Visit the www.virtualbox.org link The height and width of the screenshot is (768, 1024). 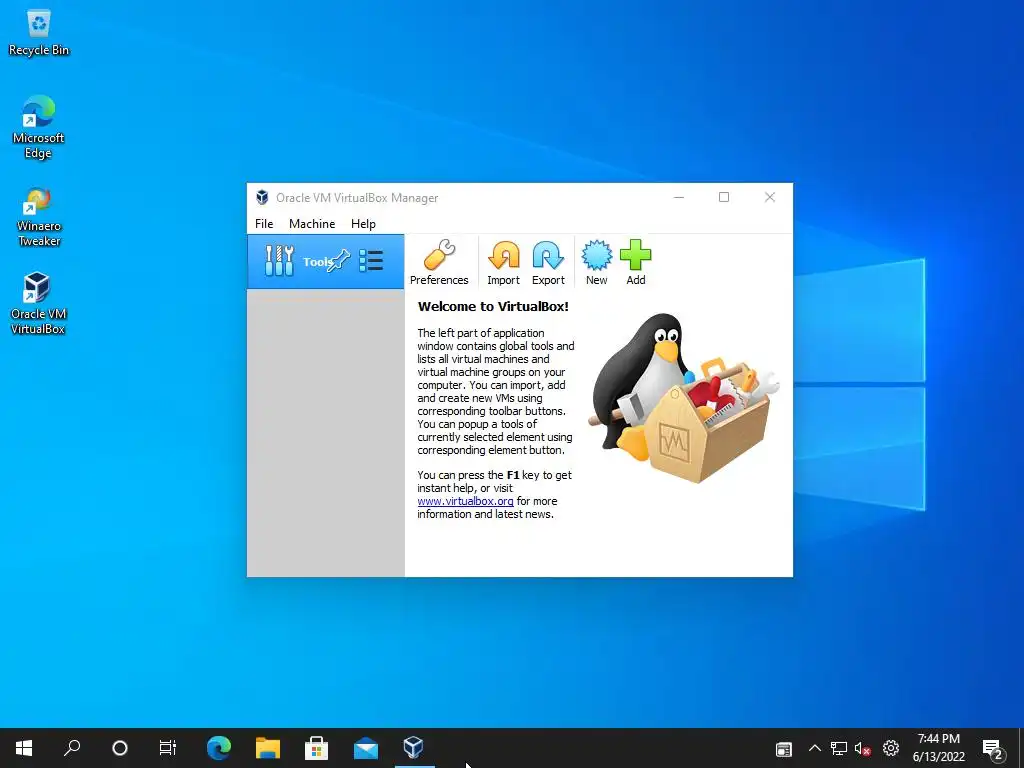tap(466, 501)
